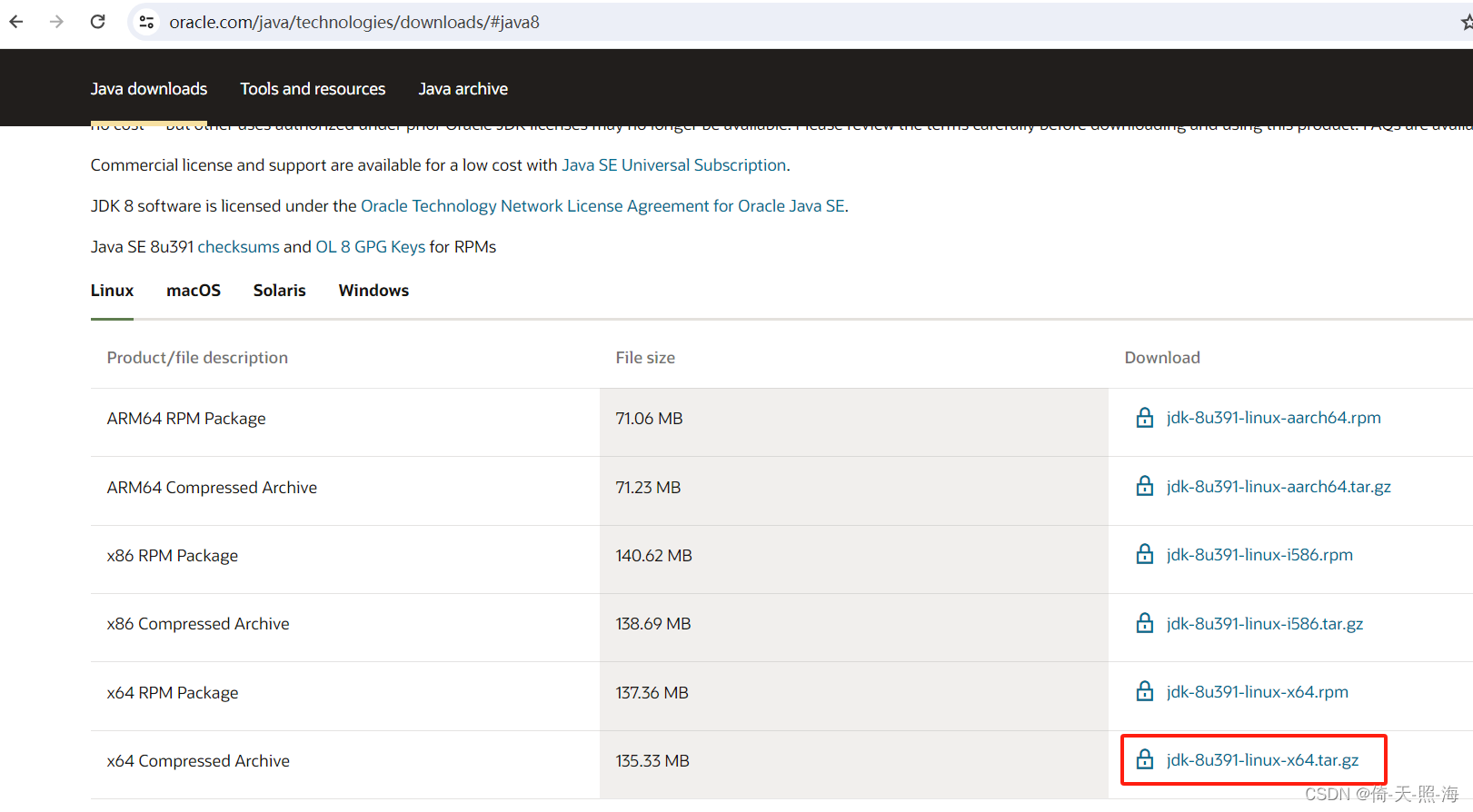
Task: Download jdk-8u391-linux-aarch64.rpm
Action: click(1274, 418)
